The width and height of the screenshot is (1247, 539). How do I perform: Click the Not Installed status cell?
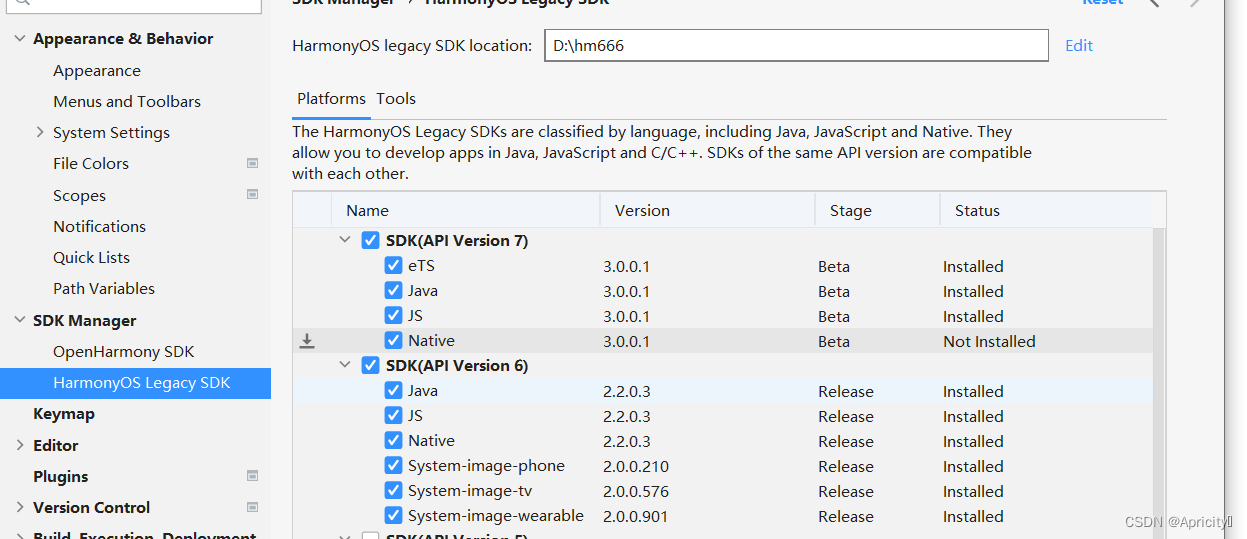point(989,342)
